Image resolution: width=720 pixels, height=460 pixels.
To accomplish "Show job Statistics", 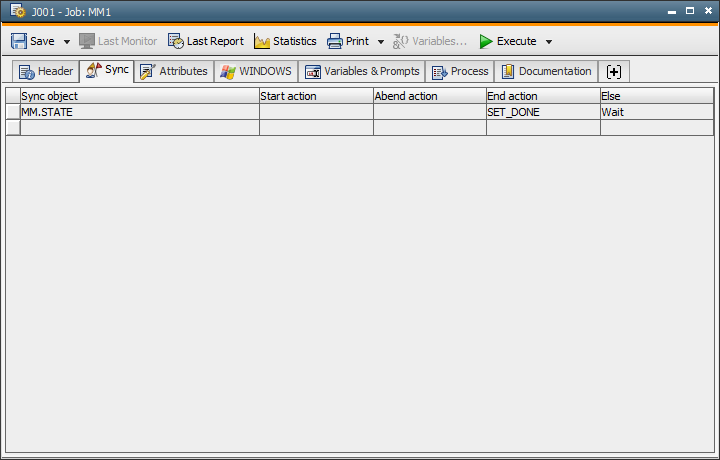I will tap(285, 41).
